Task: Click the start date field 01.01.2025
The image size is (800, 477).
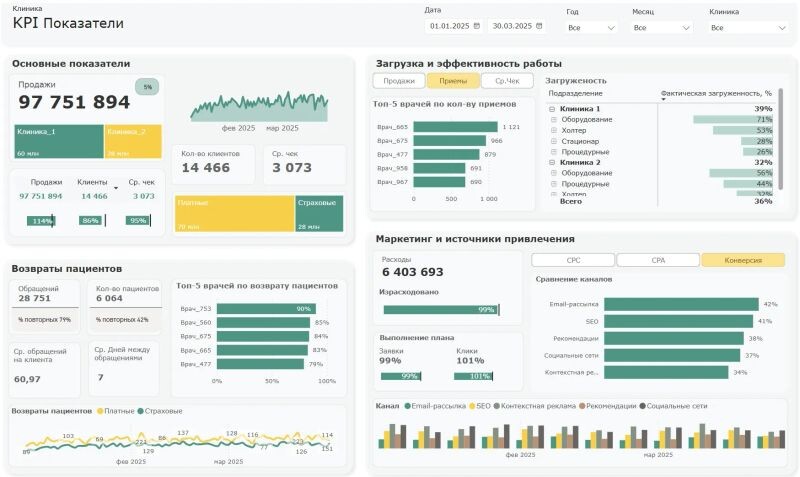Action: 449,27
